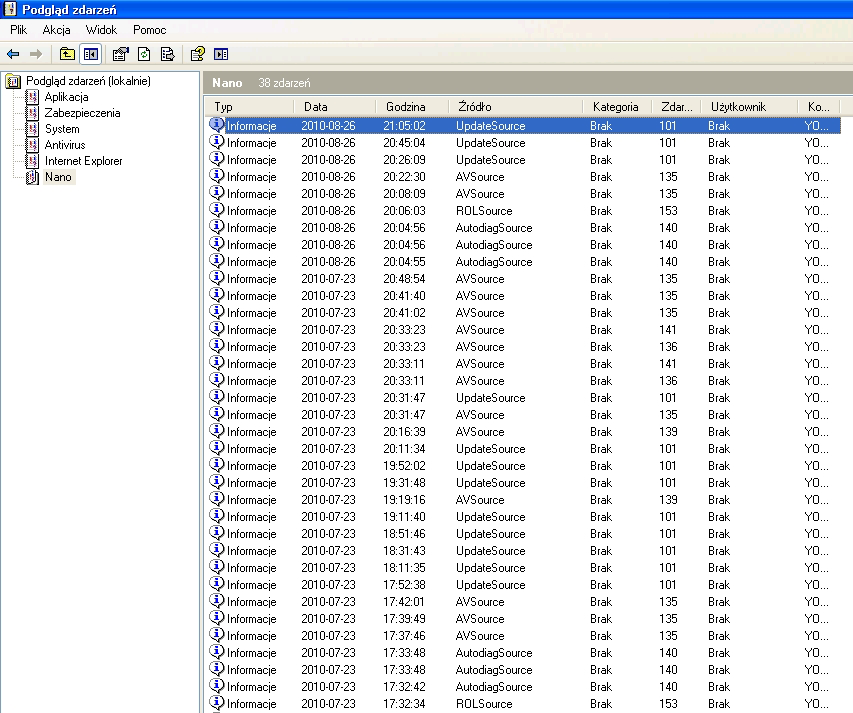Click the info icon of the 20:16:39 event

(217, 431)
